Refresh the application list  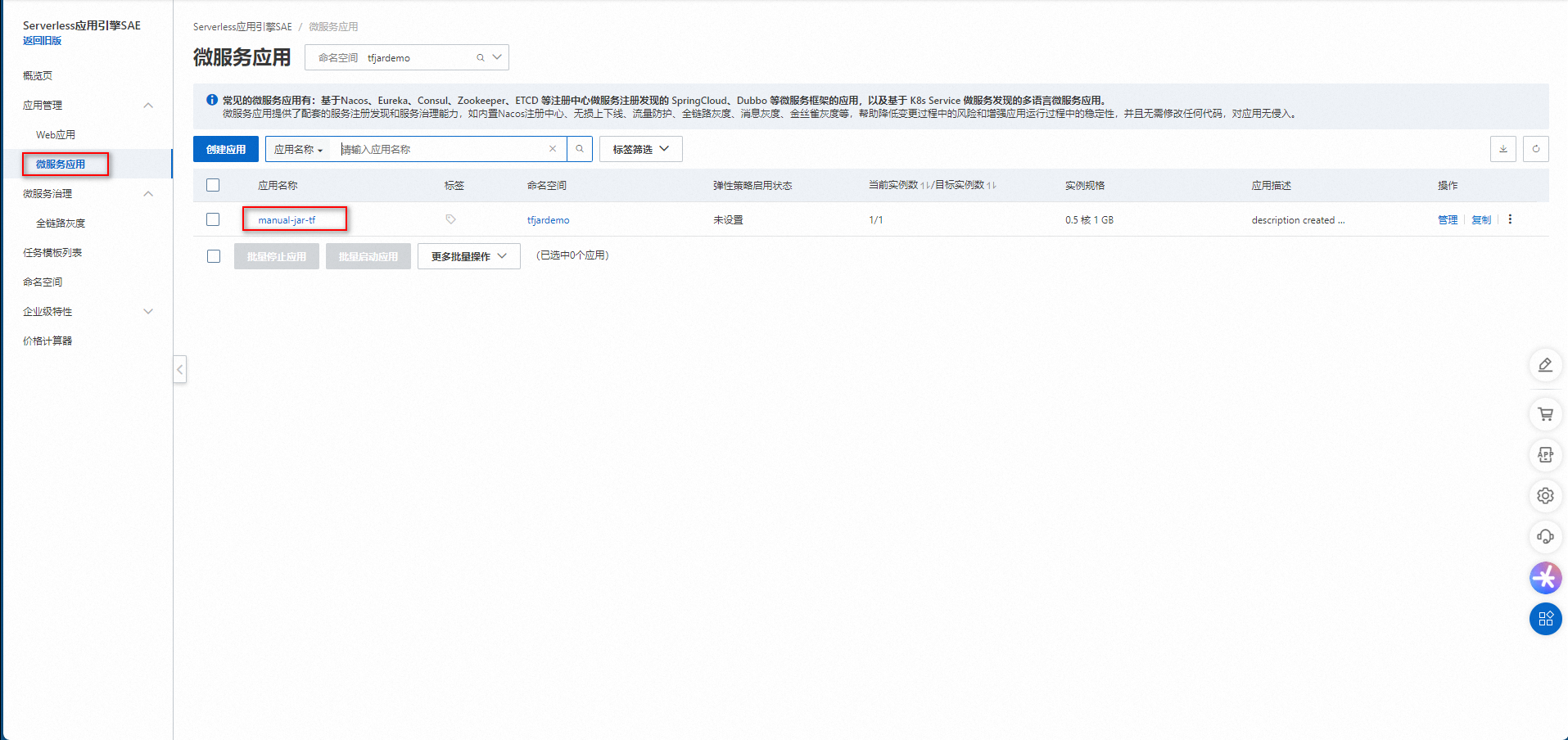pyautogui.click(x=1536, y=149)
